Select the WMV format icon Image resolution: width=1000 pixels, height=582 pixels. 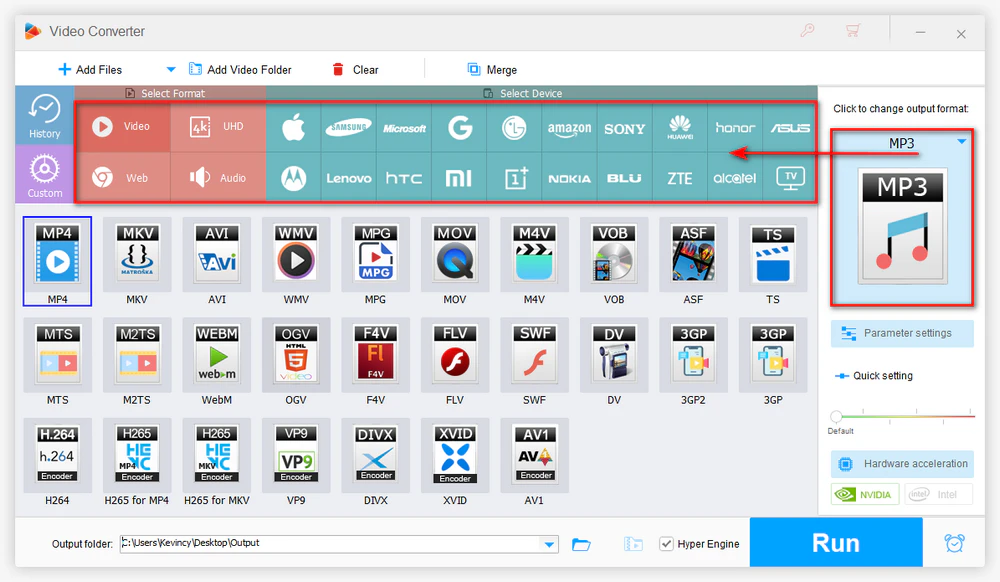point(296,254)
